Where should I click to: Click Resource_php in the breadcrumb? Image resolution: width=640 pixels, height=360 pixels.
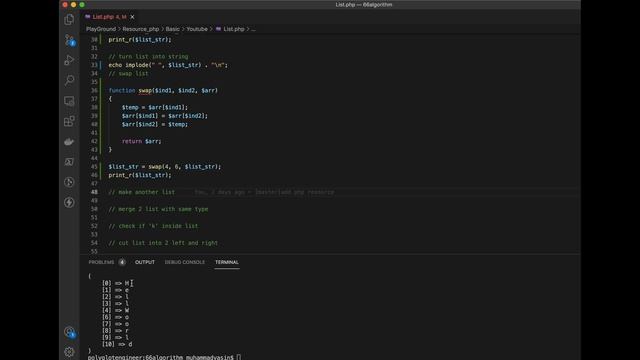tap(141, 29)
